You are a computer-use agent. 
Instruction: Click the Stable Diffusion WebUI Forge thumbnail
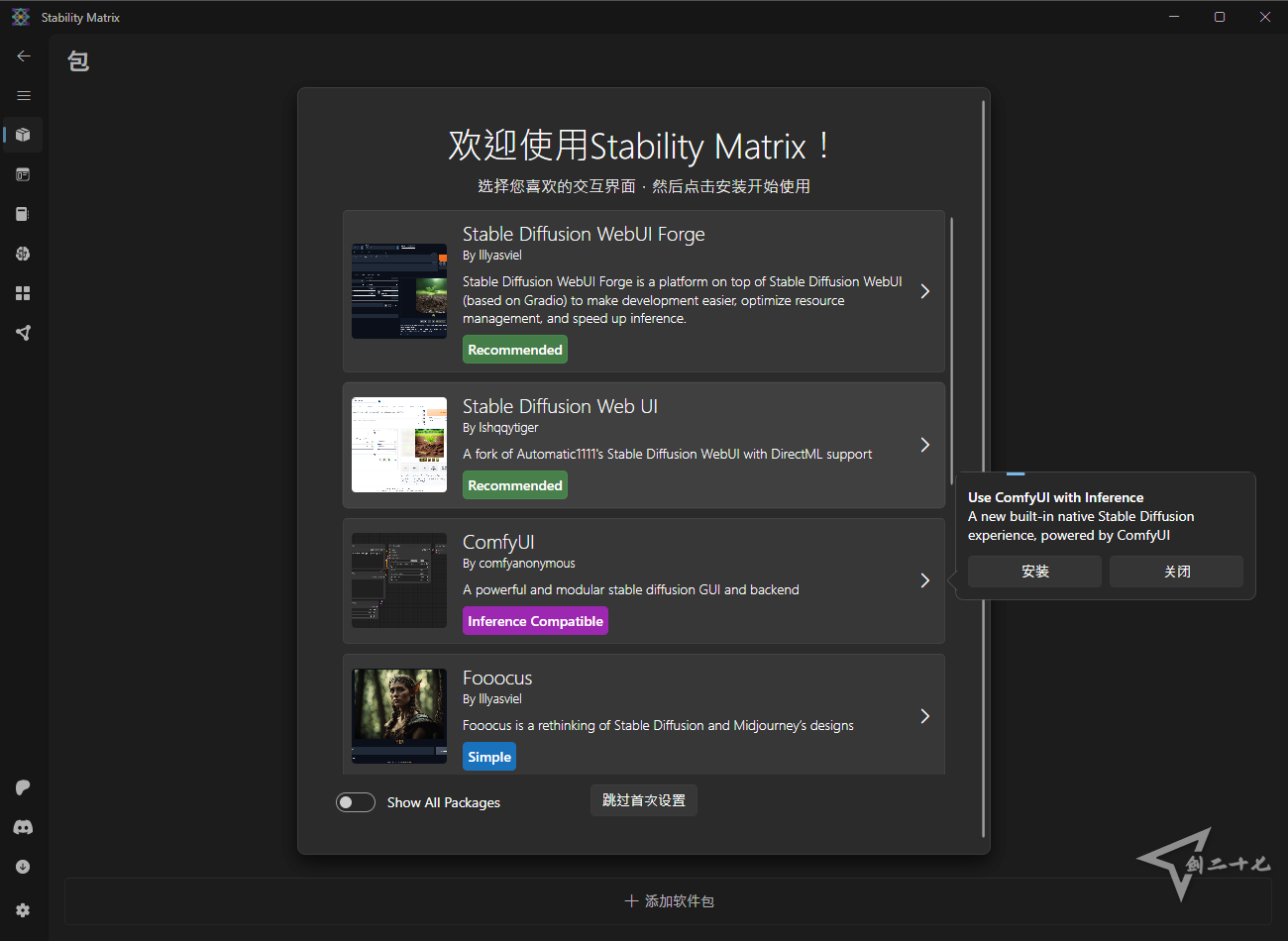coord(399,291)
